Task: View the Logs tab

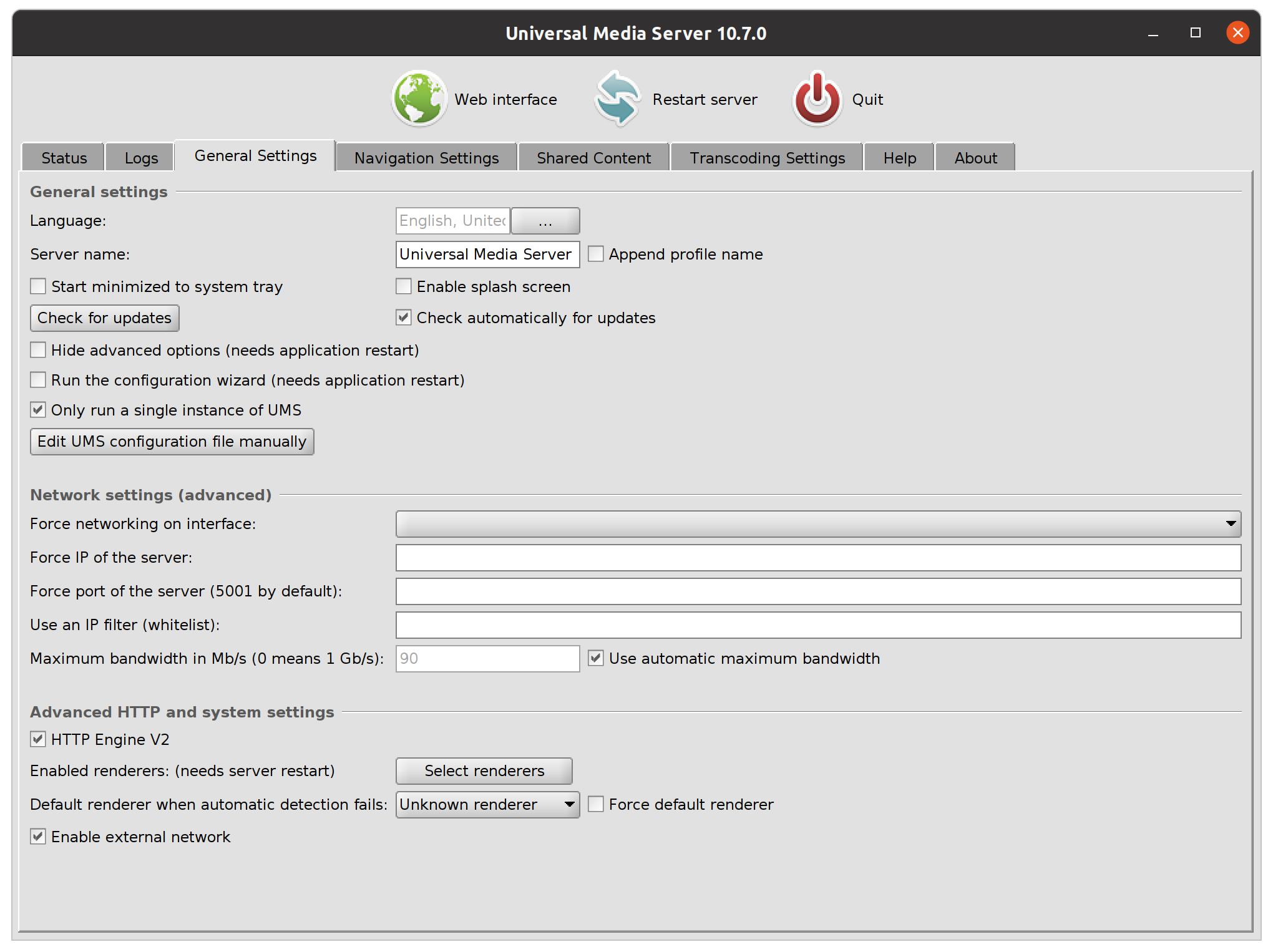Action: pyautogui.click(x=139, y=157)
